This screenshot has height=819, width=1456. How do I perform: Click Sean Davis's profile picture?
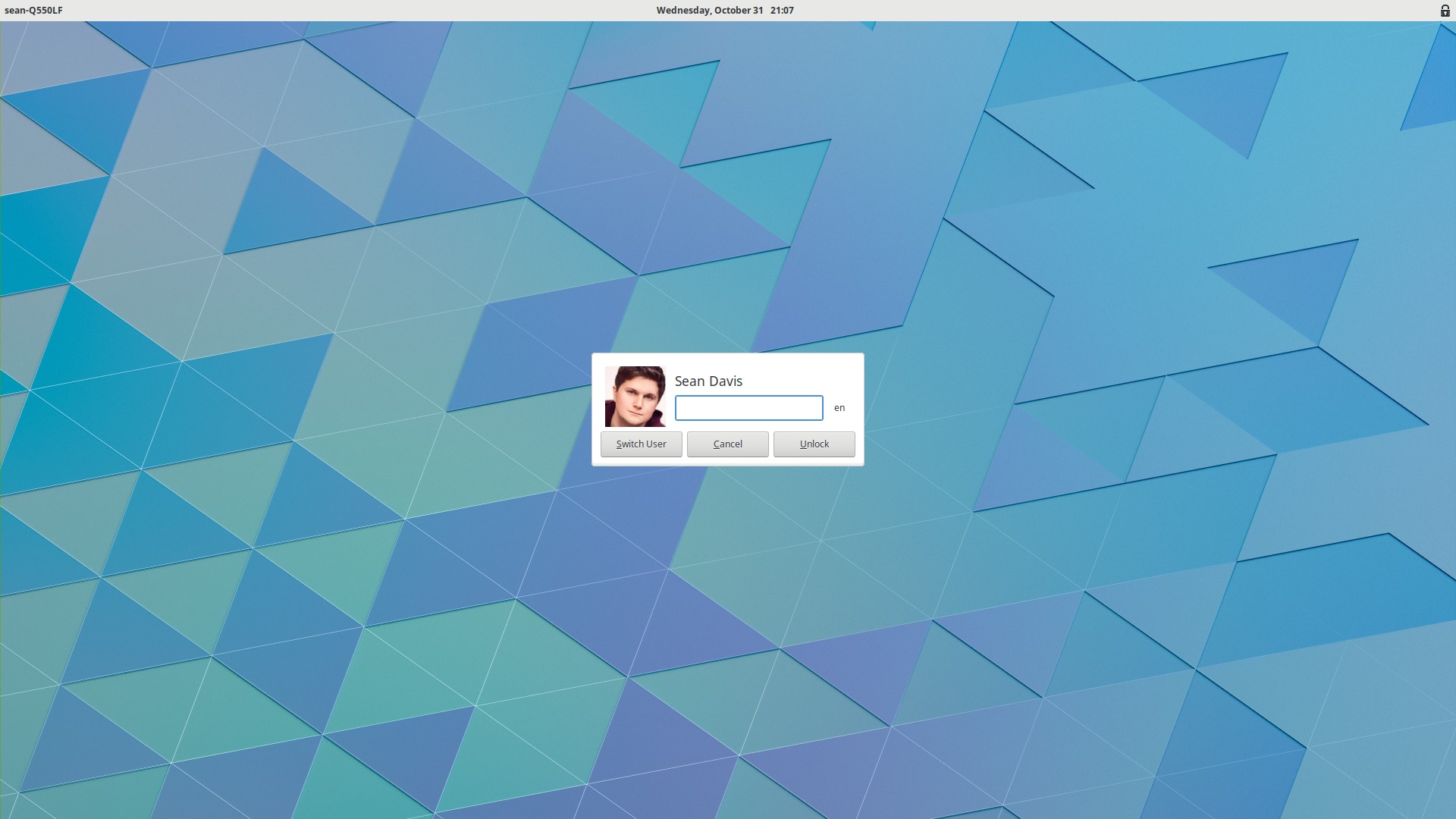(x=635, y=397)
